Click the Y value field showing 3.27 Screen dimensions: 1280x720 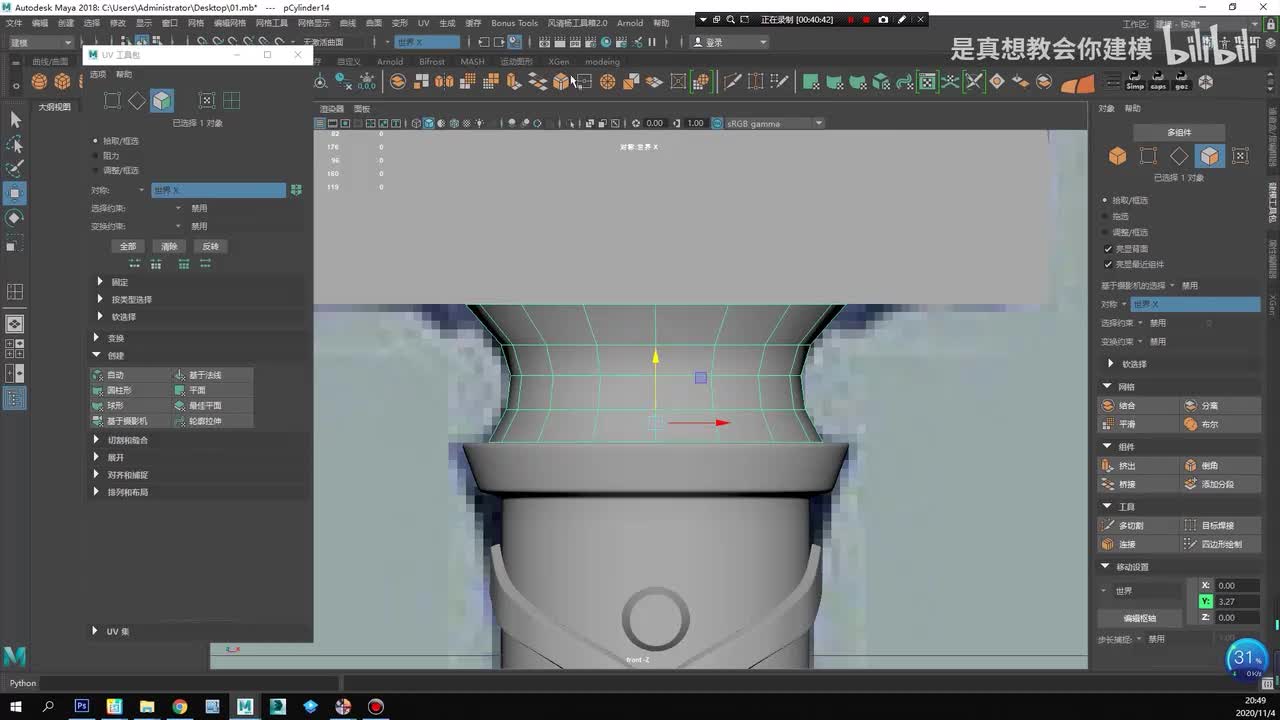[1236, 601]
